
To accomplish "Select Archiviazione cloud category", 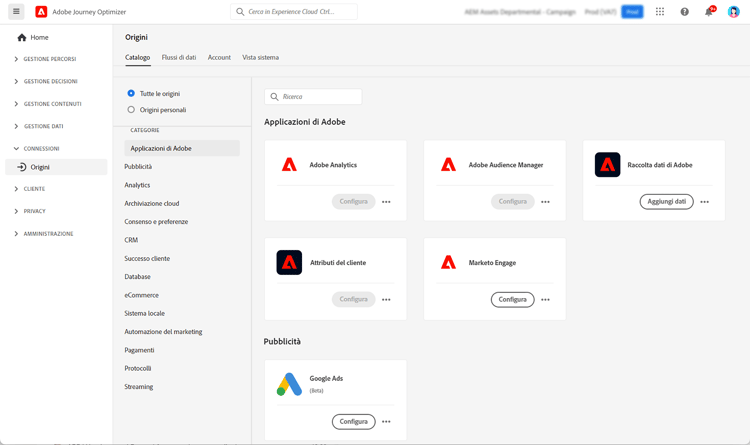I will coord(152,203).
